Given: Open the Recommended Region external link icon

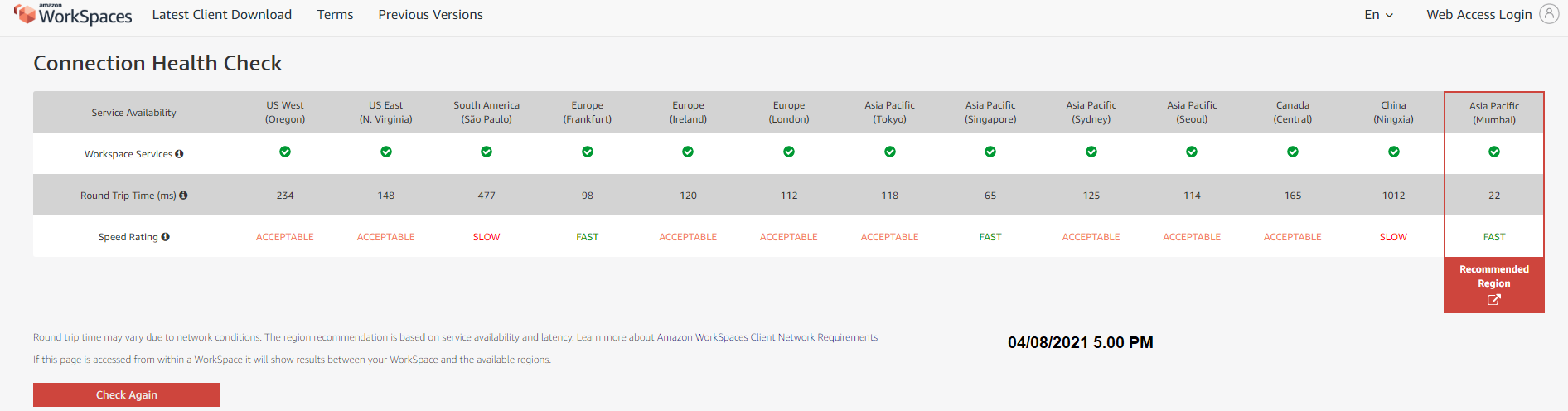Looking at the screenshot, I should click(x=1494, y=300).
